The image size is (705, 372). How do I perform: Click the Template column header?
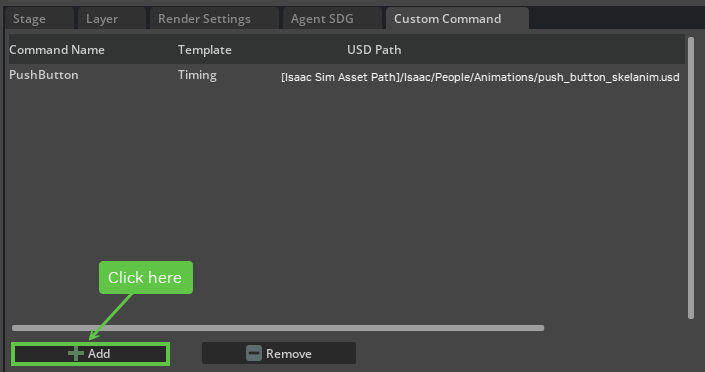(x=205, y=50)
